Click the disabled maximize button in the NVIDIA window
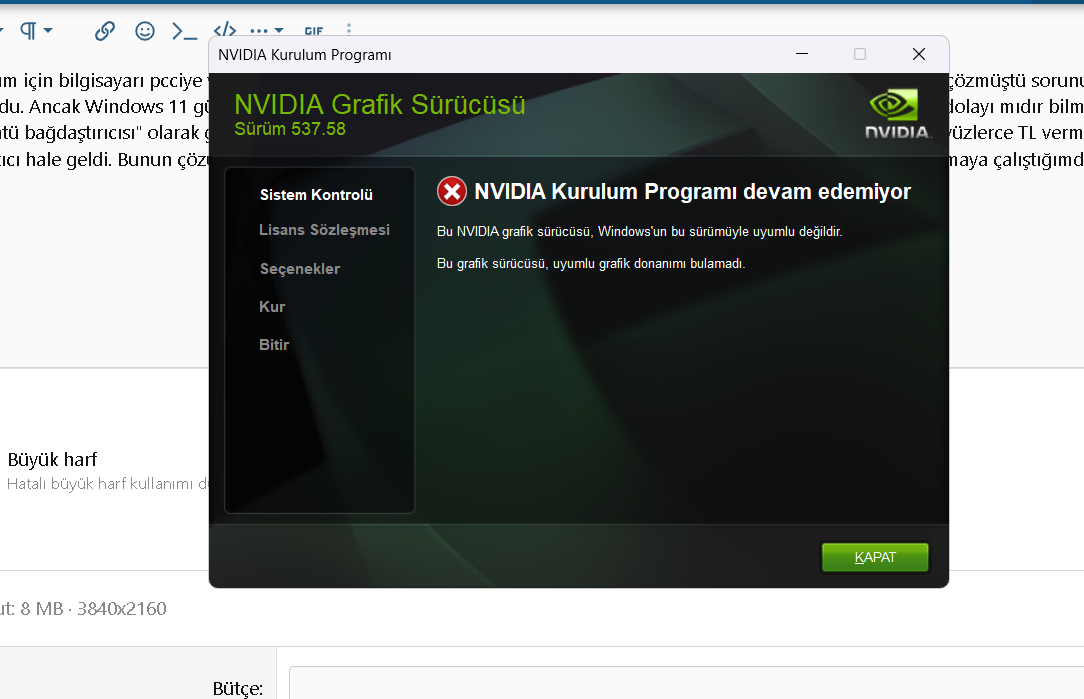The height and width of the screenshot is (699, 1084). (x=860, y=54)
